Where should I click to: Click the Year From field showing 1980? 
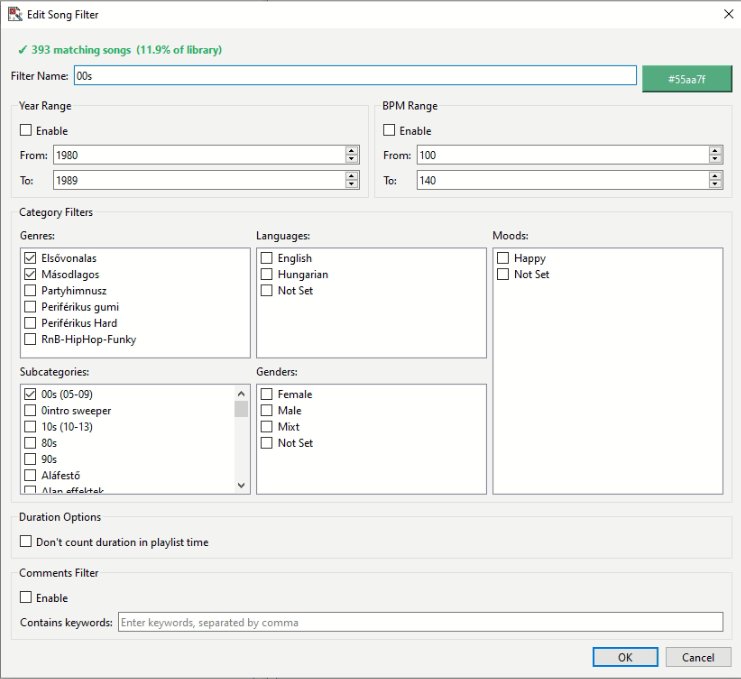click(198, 155)
